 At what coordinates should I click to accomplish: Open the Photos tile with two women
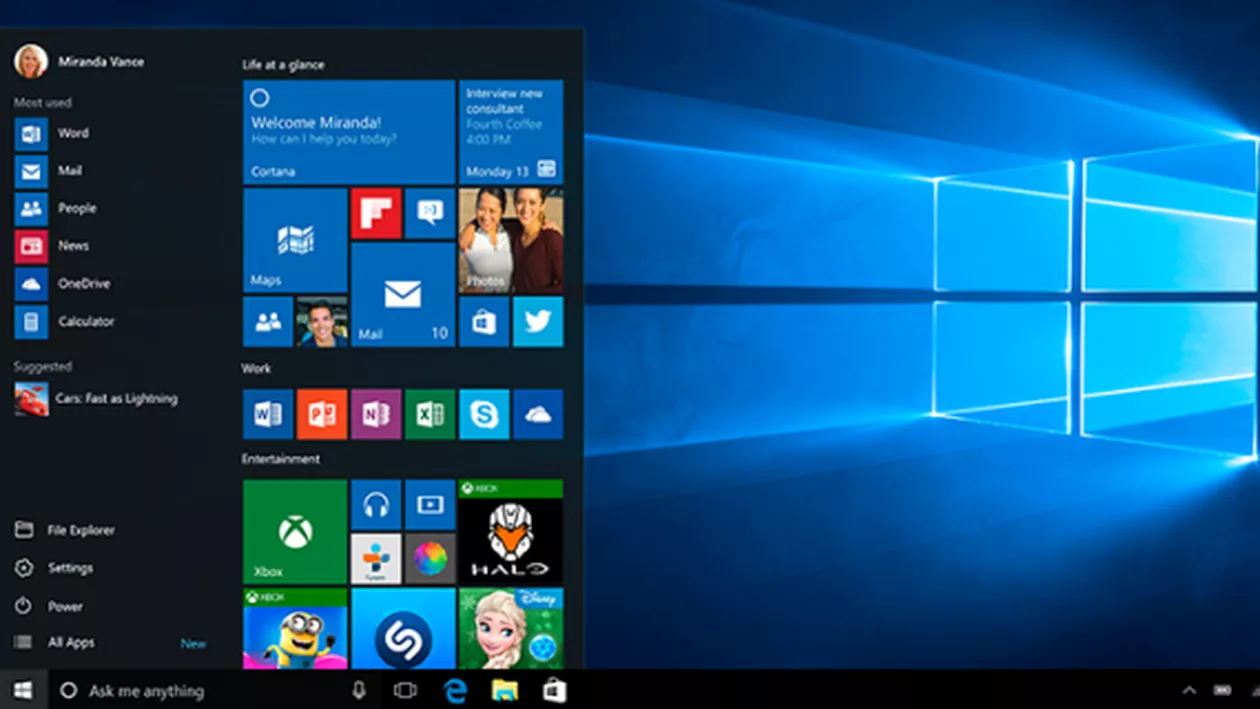coord(511,240)
